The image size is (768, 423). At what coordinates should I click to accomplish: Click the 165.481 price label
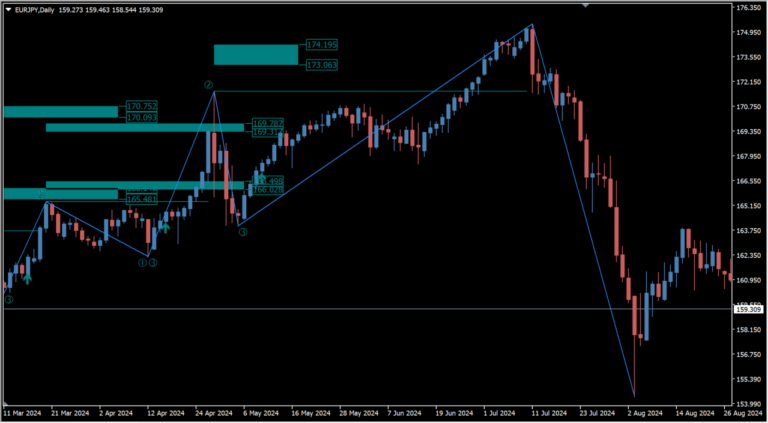142,200
